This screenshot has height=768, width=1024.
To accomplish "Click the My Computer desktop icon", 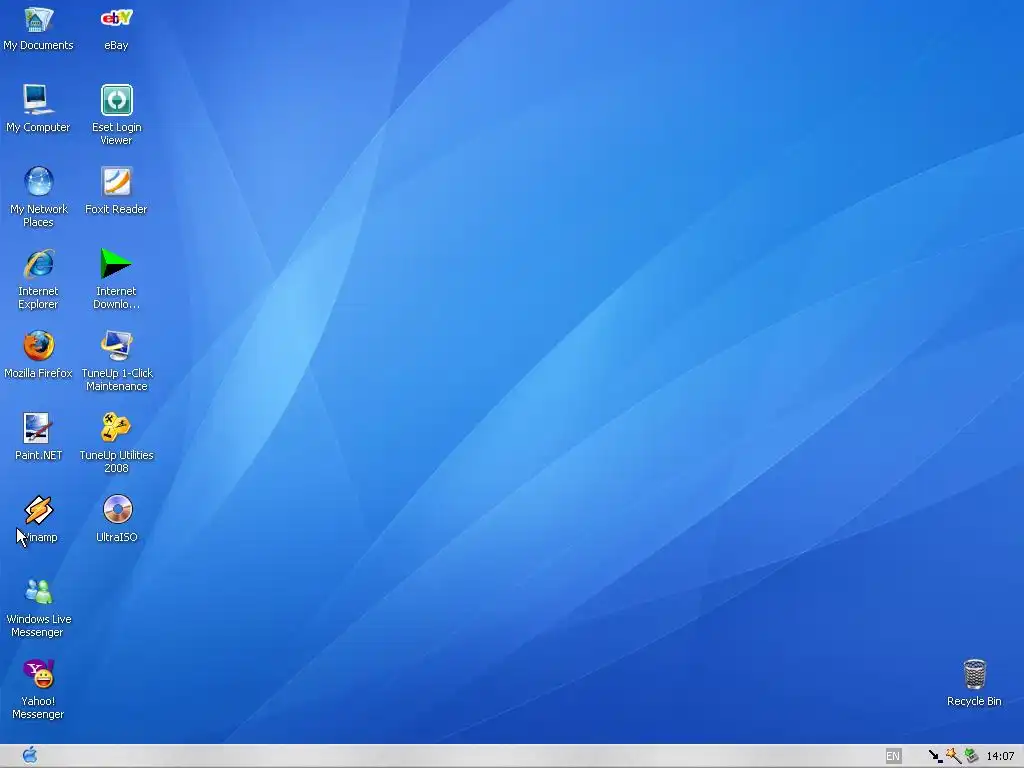I will tap(38, 100).
